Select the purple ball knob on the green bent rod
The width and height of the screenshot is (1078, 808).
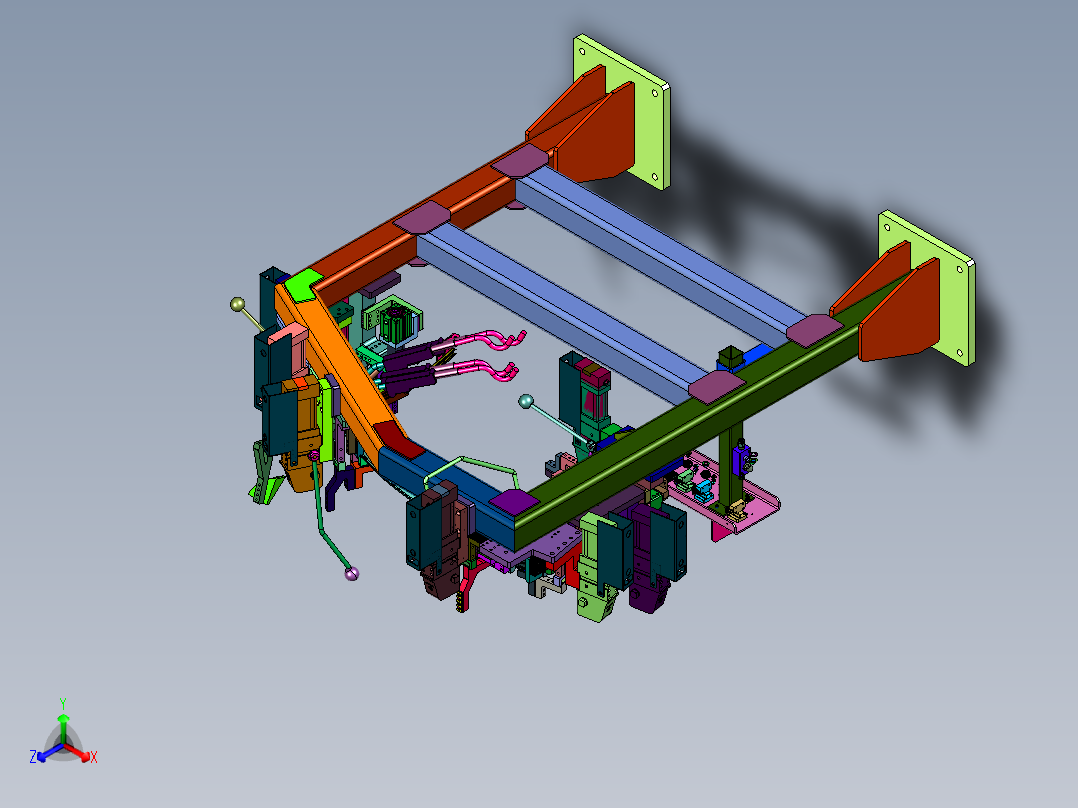tap(351, 574)
